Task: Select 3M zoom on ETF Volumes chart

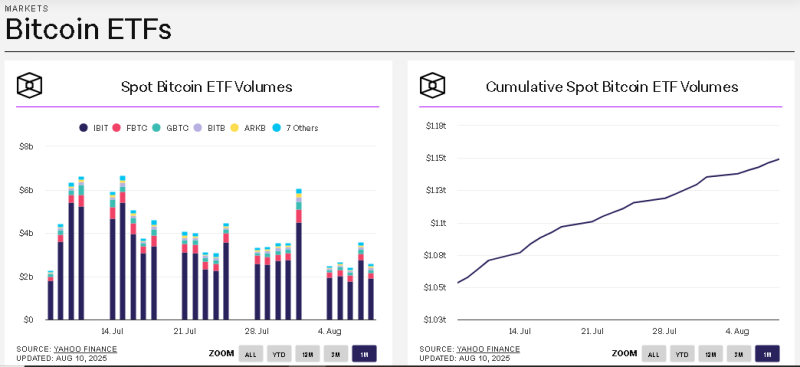Action: point(336,354)
